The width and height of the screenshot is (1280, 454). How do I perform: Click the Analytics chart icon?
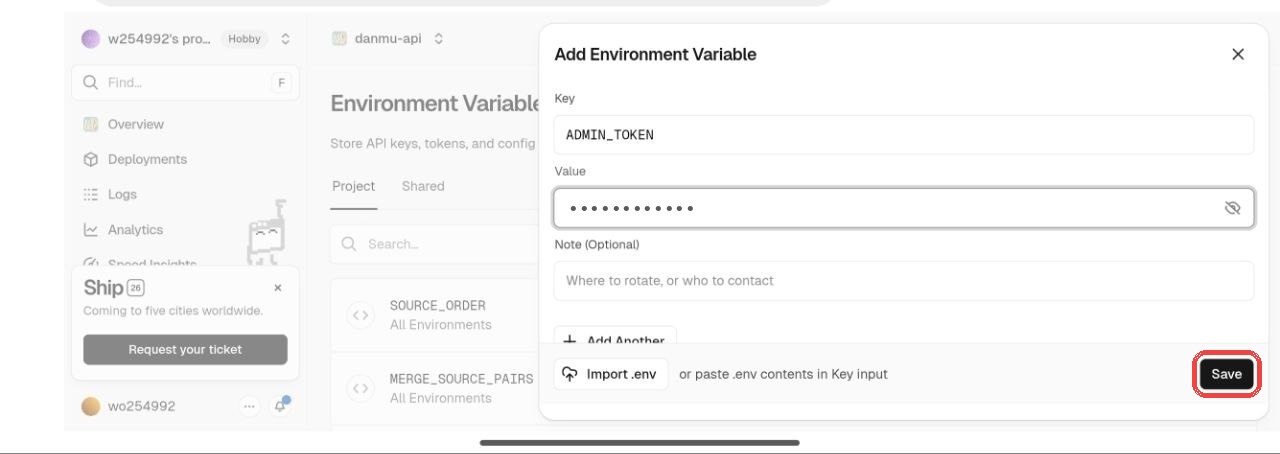91,229
